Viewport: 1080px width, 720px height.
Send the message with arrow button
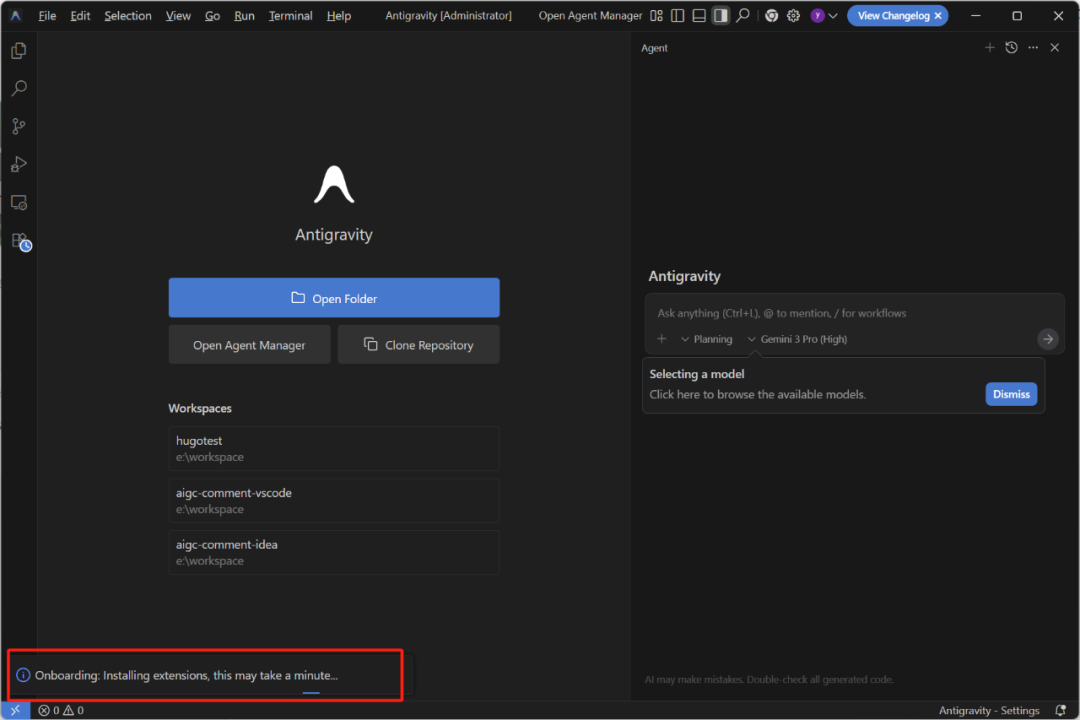tap(1048, 339)
